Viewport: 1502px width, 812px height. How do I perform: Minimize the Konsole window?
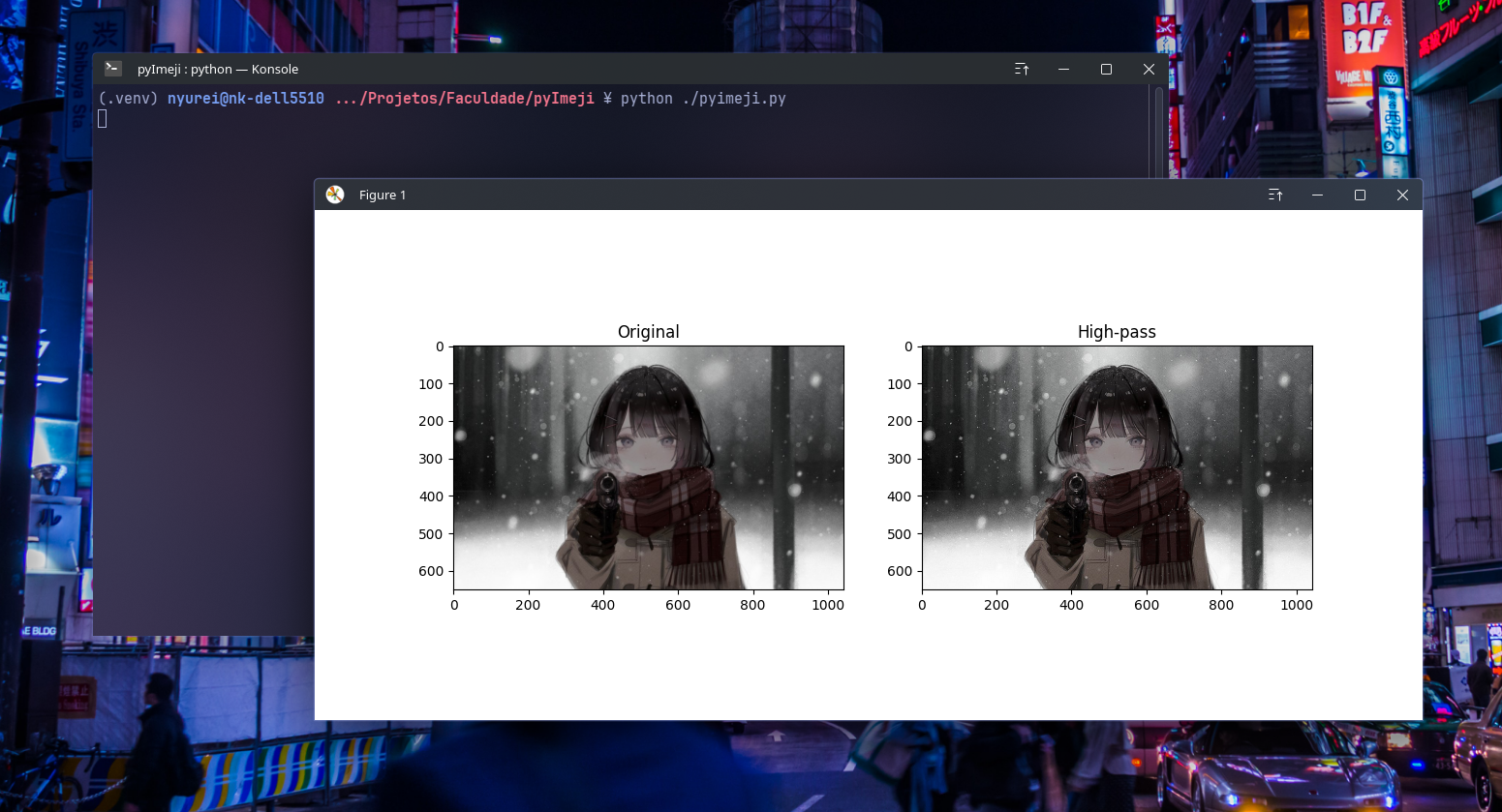(x=1064, y=69)
